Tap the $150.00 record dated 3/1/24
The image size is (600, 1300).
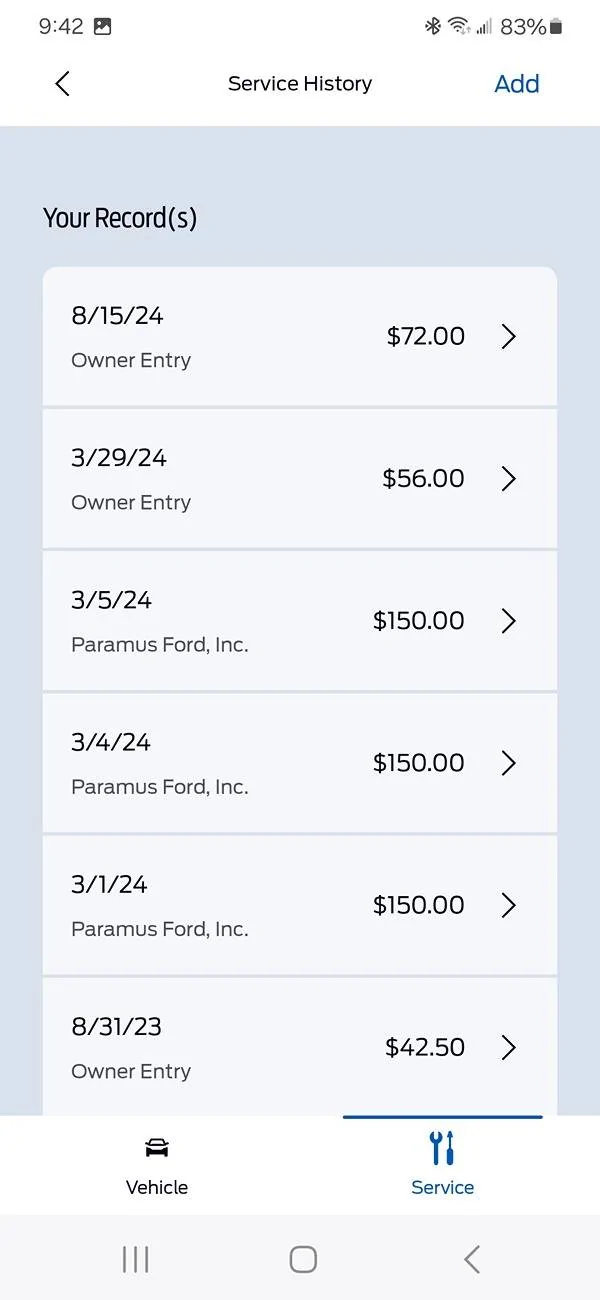[x=300, y=904]
